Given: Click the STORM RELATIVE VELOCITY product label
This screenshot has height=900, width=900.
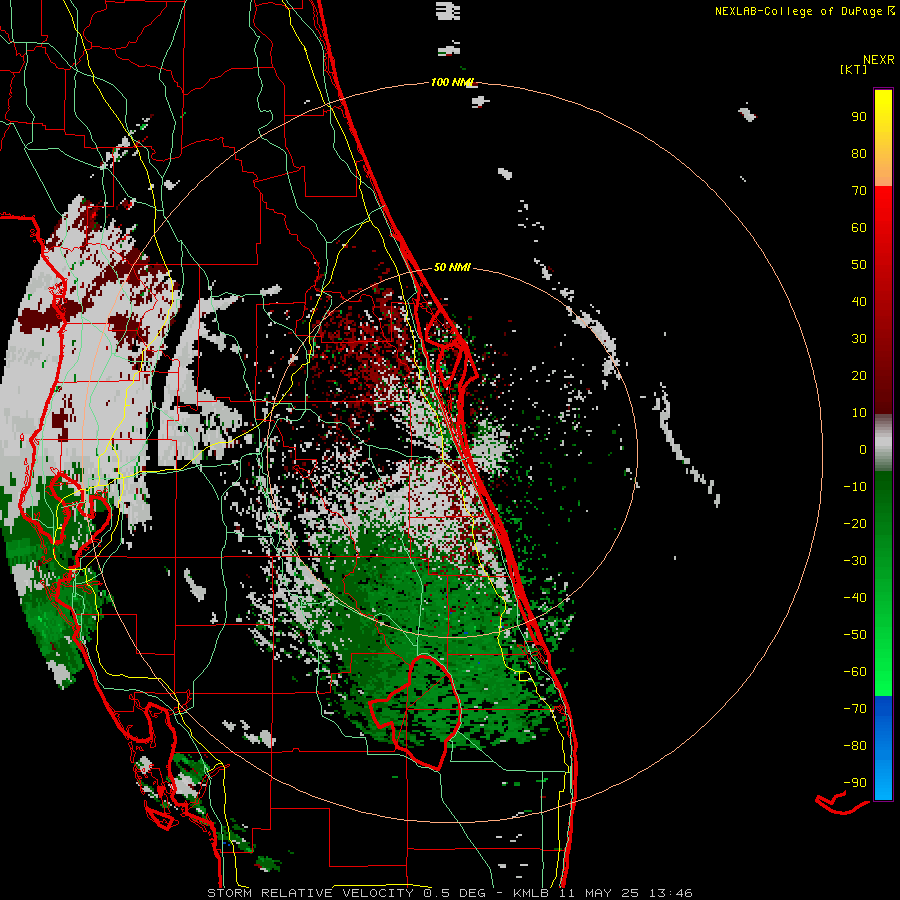Looking at the screenshot, I should [310, 893].
